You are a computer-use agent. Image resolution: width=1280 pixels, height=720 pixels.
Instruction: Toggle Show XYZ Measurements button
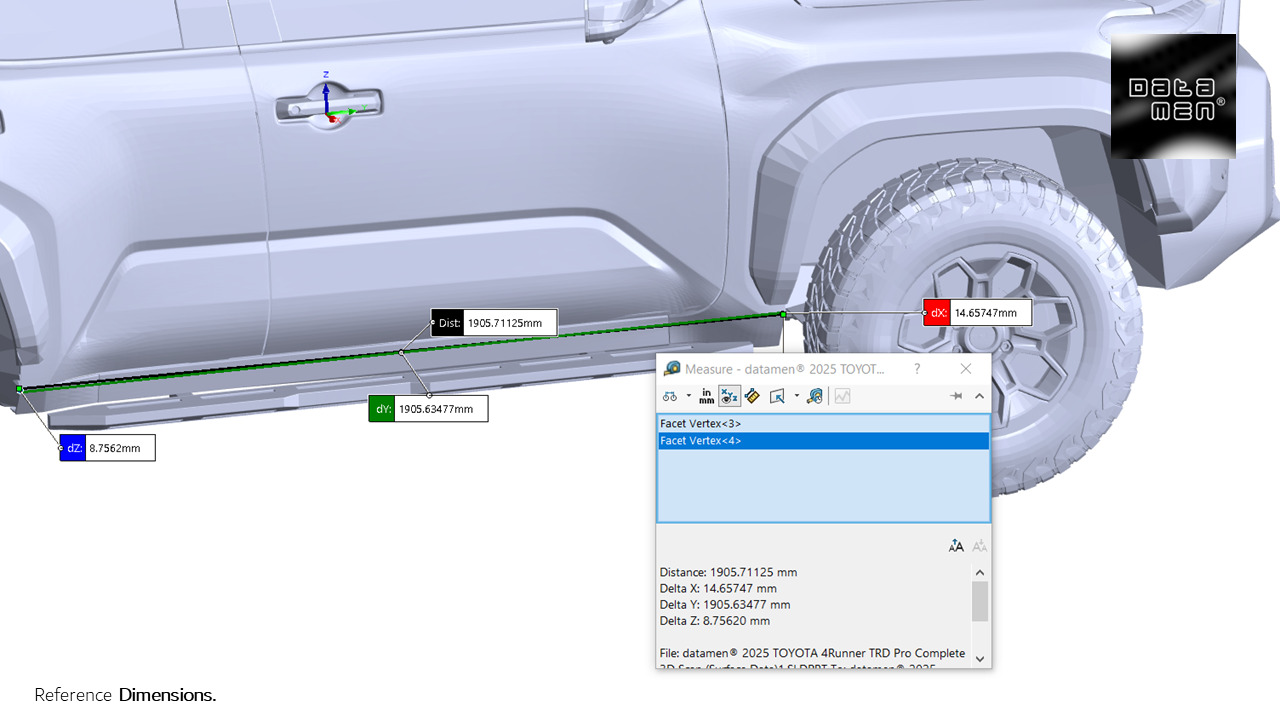[x=730, y=396]
